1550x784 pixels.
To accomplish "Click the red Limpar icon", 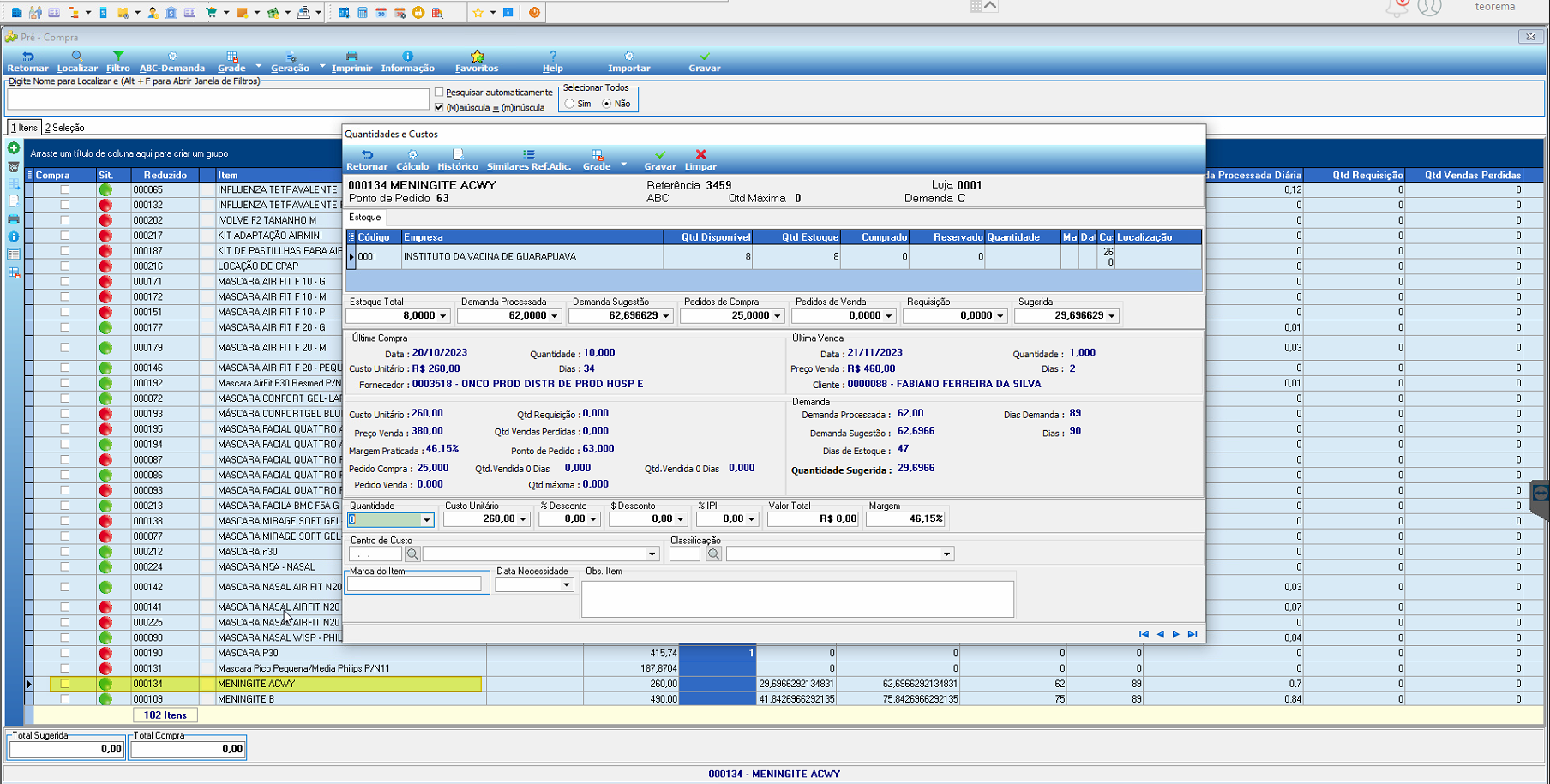I will (700, 155).
